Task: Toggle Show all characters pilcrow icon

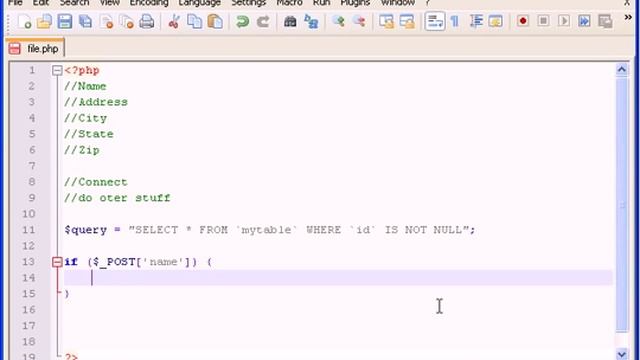Action: [x=455, y=21]
